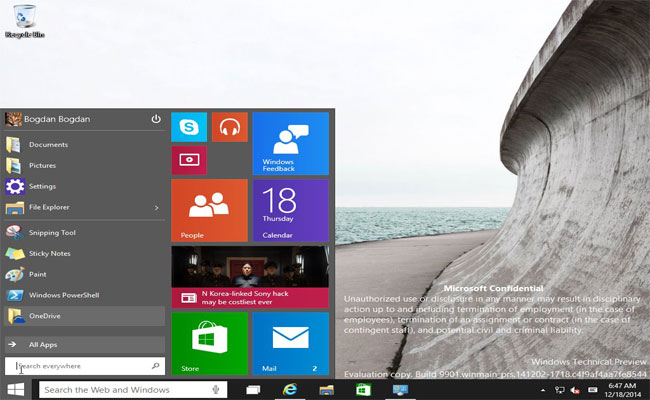Open the Windows Feedback tile
650x400 pixels.
[x=291, y=143]
